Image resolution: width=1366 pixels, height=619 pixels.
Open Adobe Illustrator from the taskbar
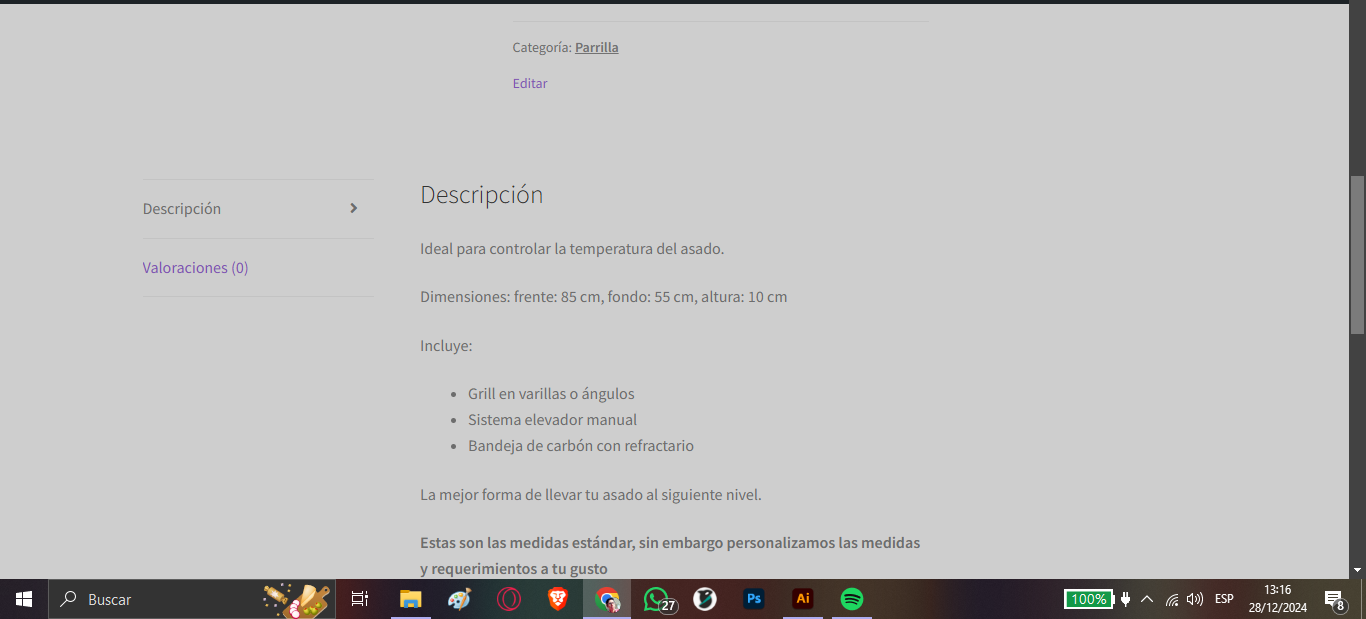point(802,599)
